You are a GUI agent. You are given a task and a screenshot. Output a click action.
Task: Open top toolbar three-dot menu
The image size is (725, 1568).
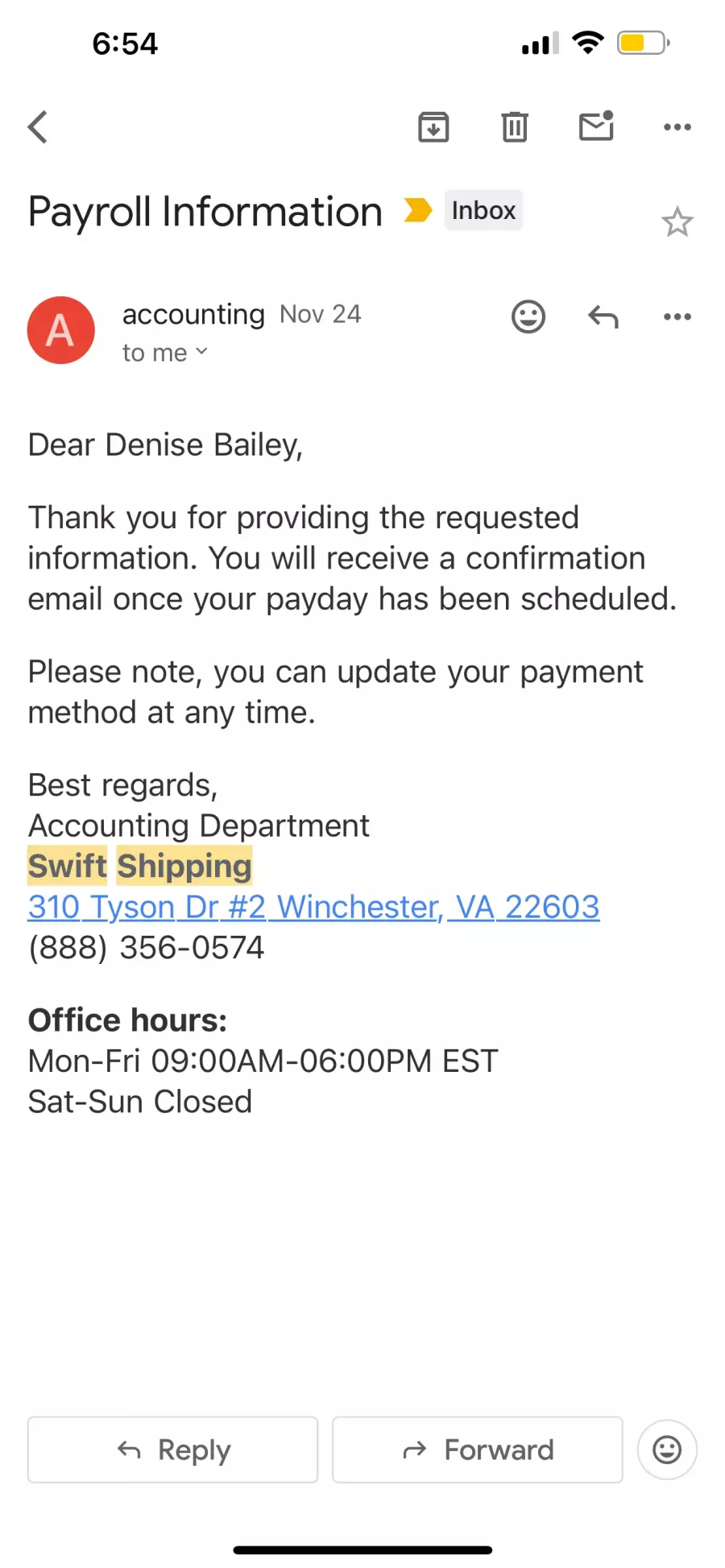(x=677, y=127)
